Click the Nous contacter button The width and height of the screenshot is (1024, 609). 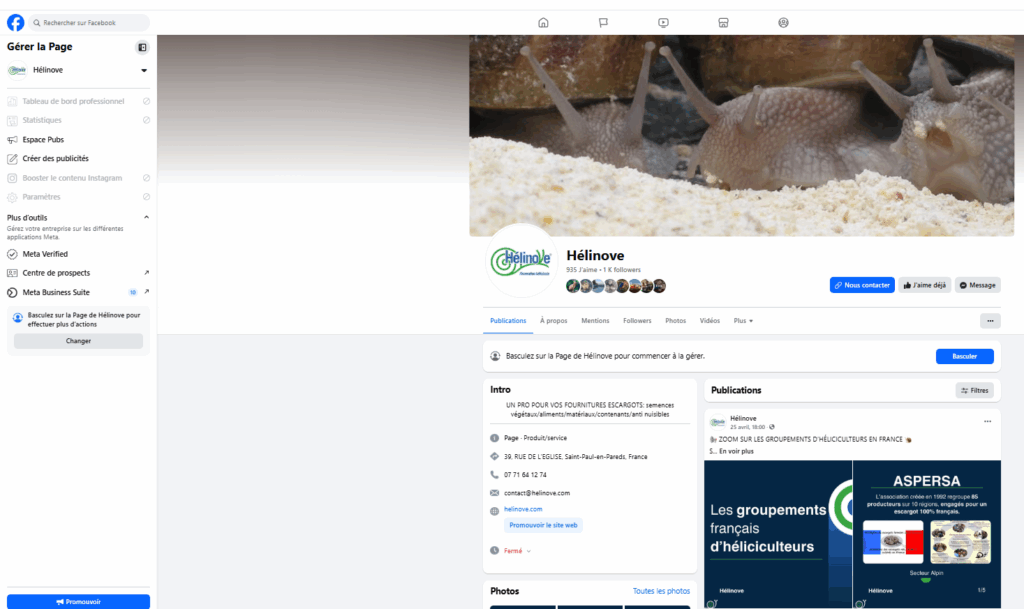(862, 285)
